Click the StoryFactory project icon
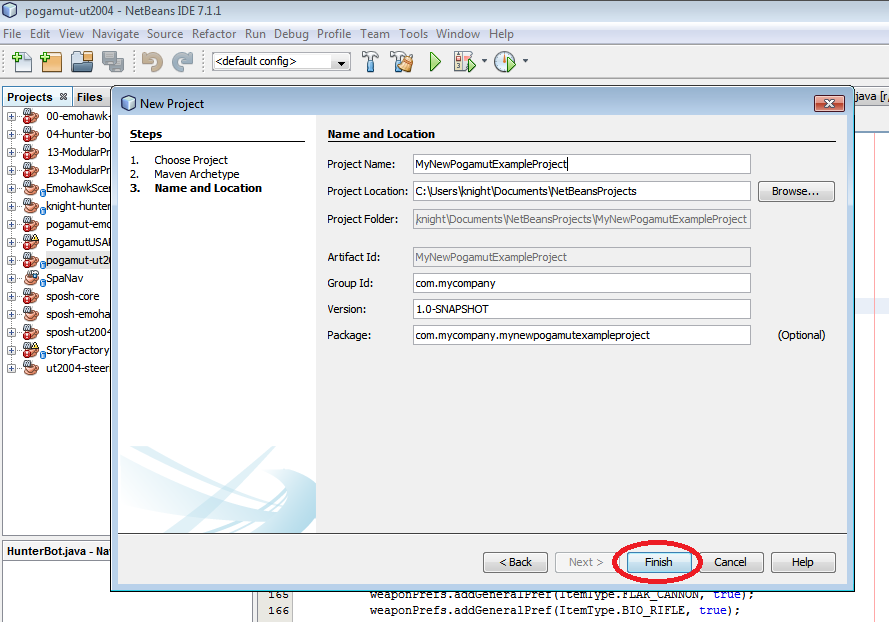The image size is (889, 622). pos(31,350)
